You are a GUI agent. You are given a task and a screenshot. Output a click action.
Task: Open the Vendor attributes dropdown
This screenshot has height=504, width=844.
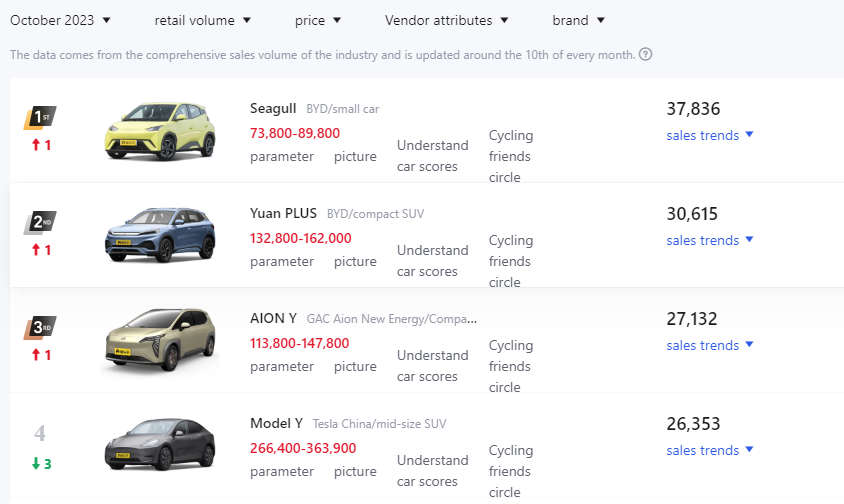click(446, 20)
